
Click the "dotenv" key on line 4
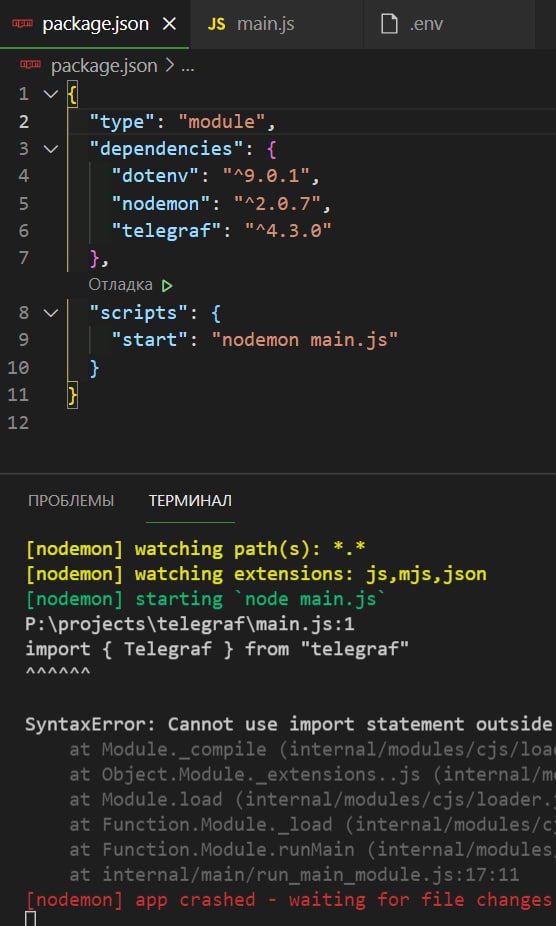click(x=155, y=176)
